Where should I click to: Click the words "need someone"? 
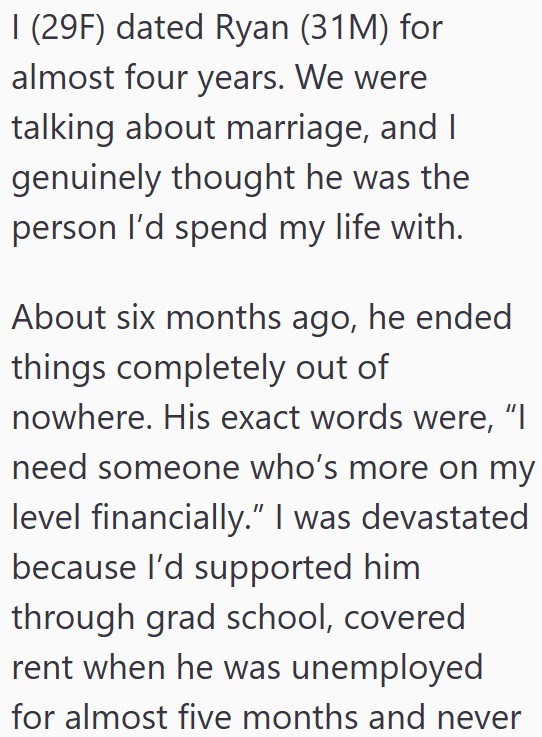coord(126,469)
